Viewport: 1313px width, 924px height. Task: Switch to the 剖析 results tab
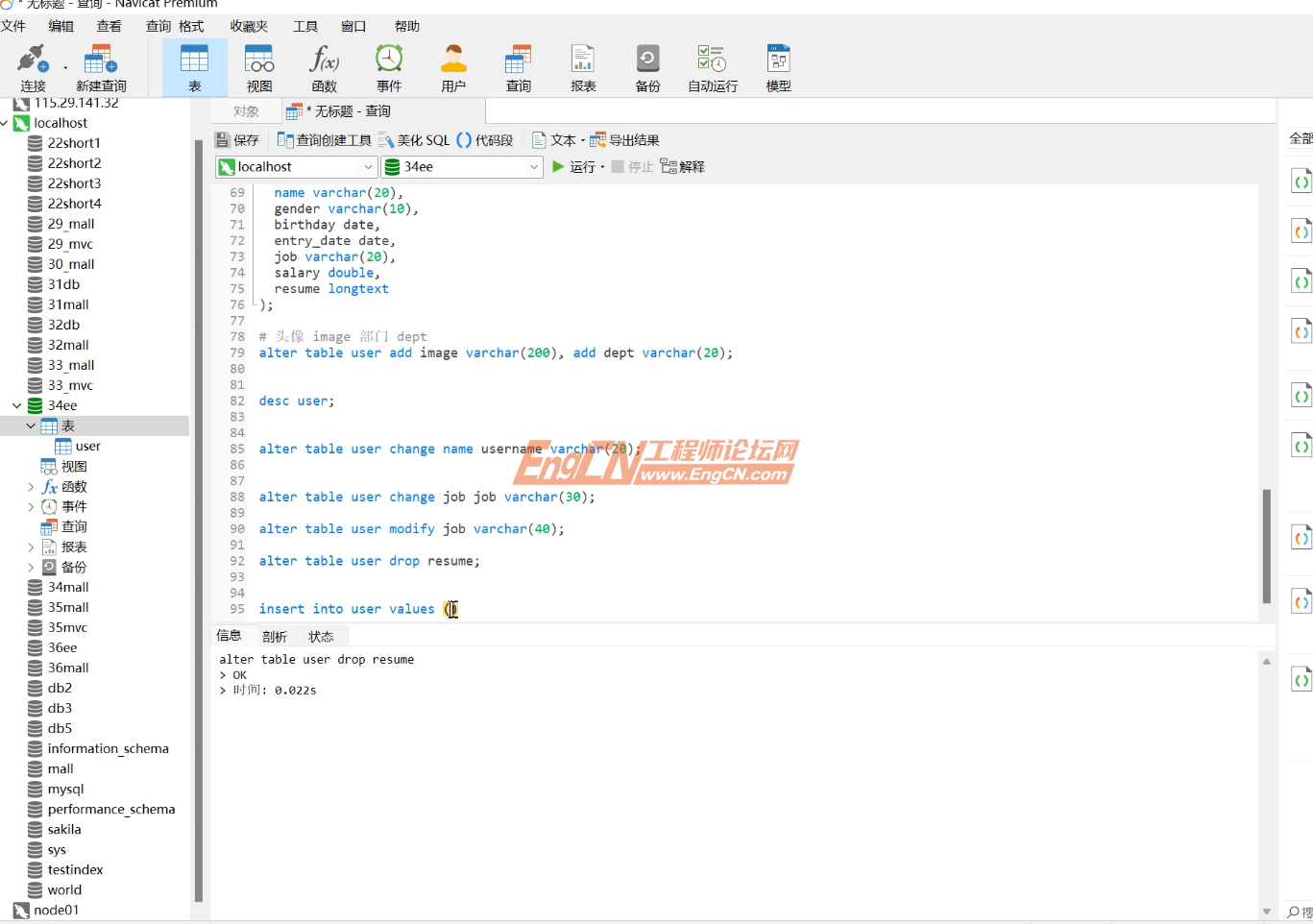(x=276, y=635)
